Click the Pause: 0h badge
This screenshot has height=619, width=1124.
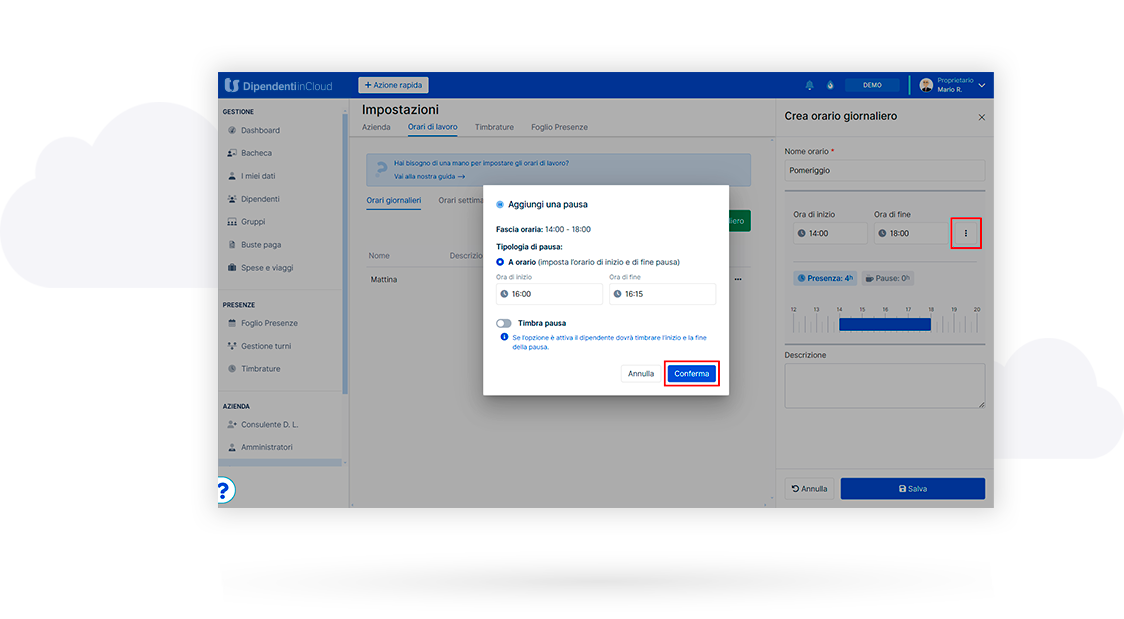click(887, 279)
